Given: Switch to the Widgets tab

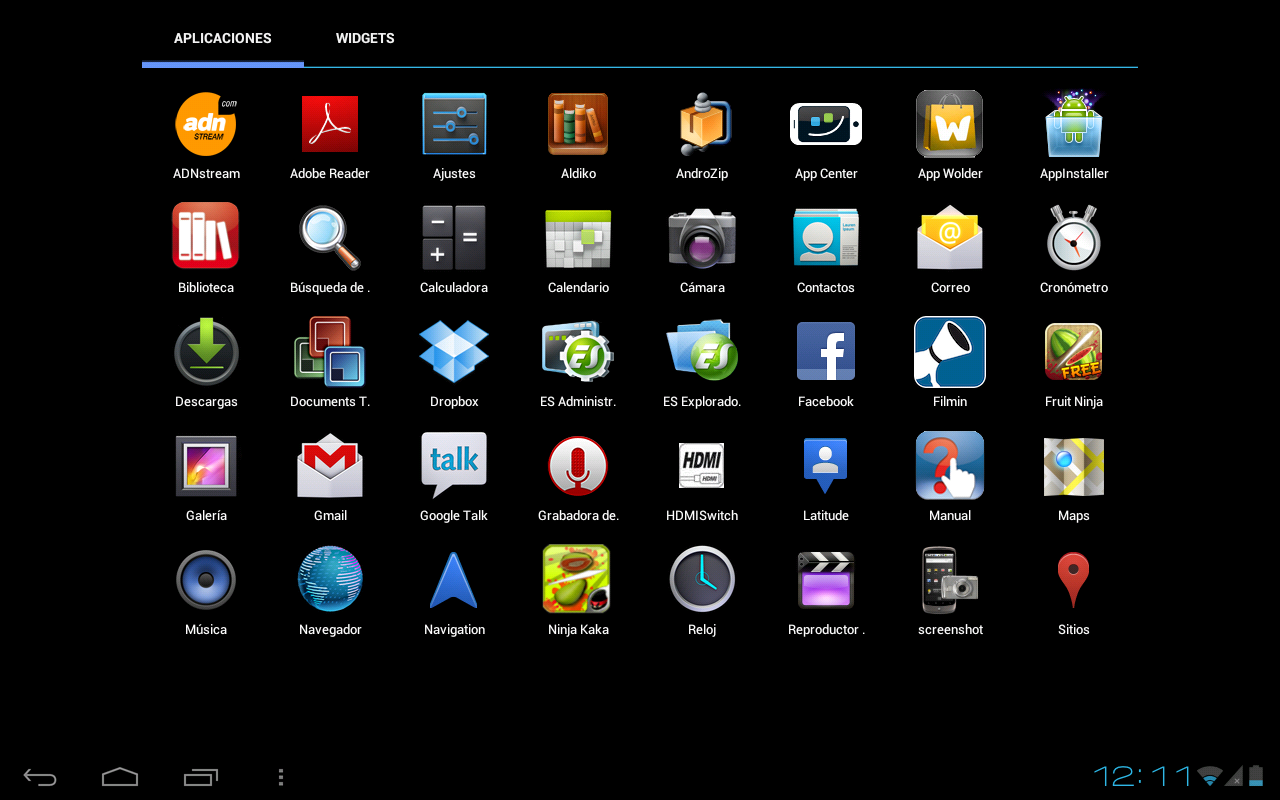Looking at the screenshot, I should click(365, 38).
